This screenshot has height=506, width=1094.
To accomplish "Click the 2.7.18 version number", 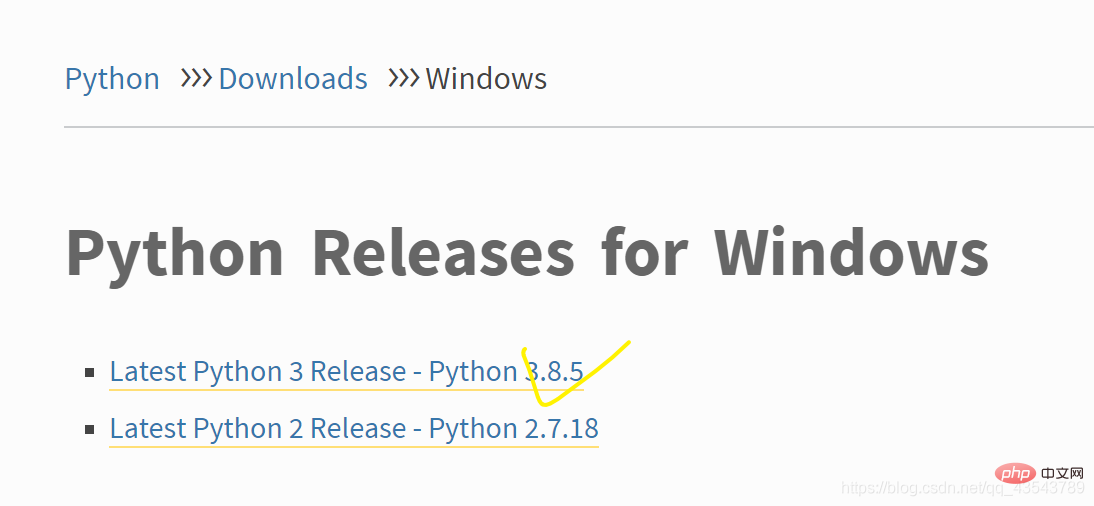I will click(561, 429).
